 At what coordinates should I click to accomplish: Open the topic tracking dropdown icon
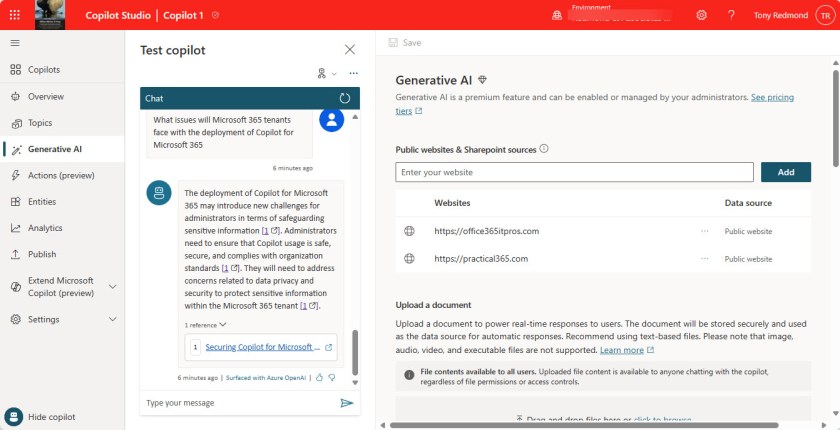click(x=326, y=73)
